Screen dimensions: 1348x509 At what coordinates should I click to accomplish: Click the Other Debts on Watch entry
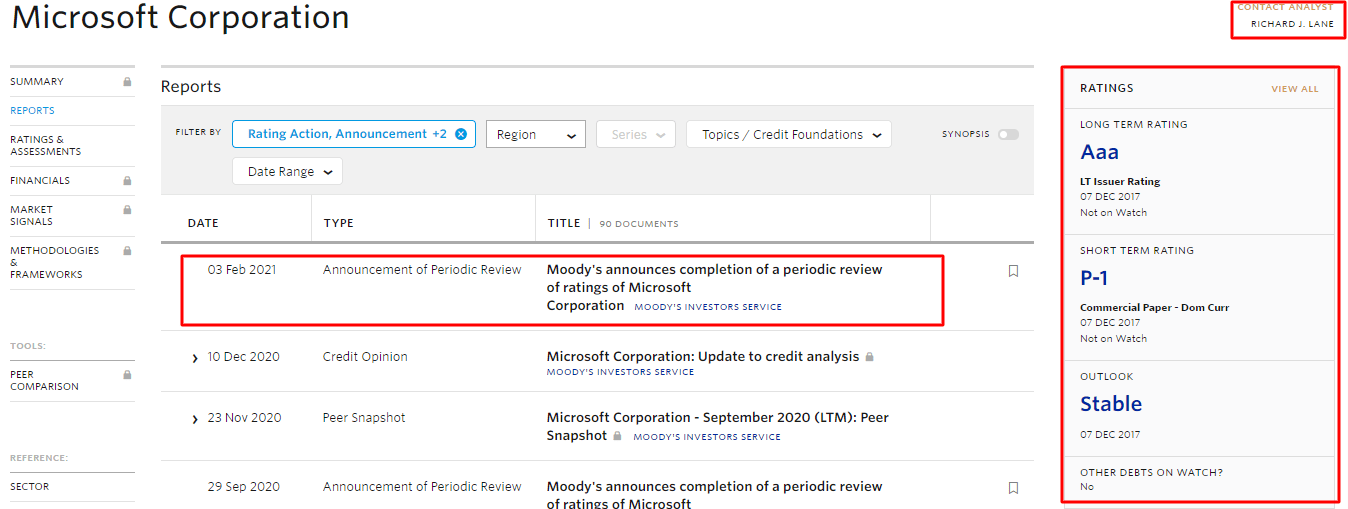click(x=1151, y=479)
